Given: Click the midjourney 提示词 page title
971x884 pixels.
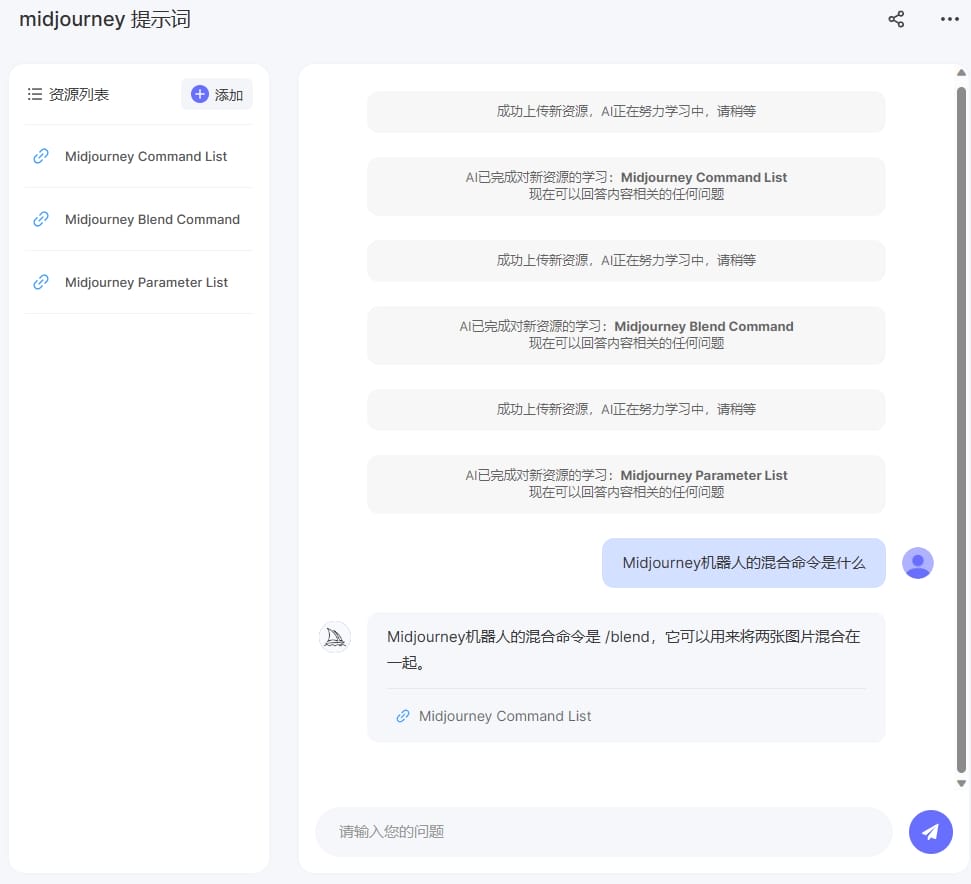Looking at the screenshot, I should 105,19.
